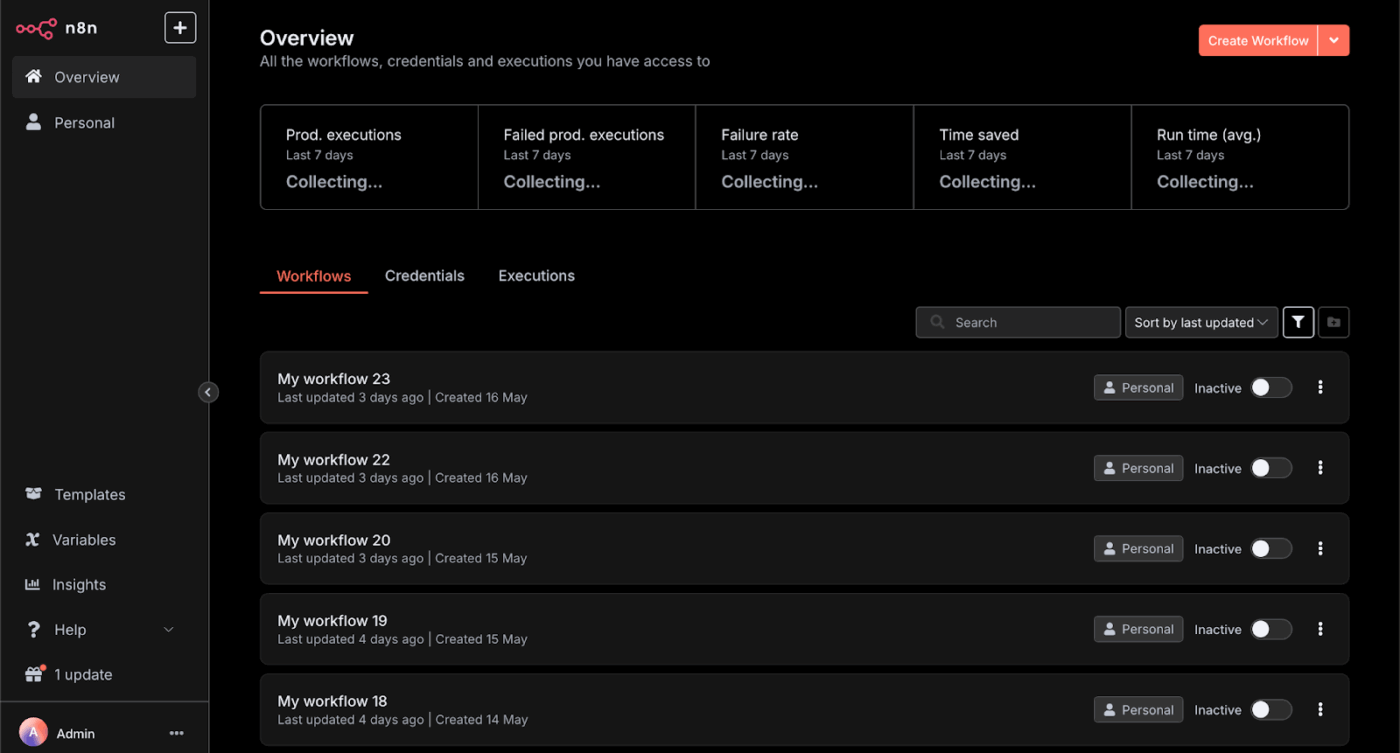
Task: Expand the Create Workflow dropdown arrow
Action: [x=1334, y=41]
